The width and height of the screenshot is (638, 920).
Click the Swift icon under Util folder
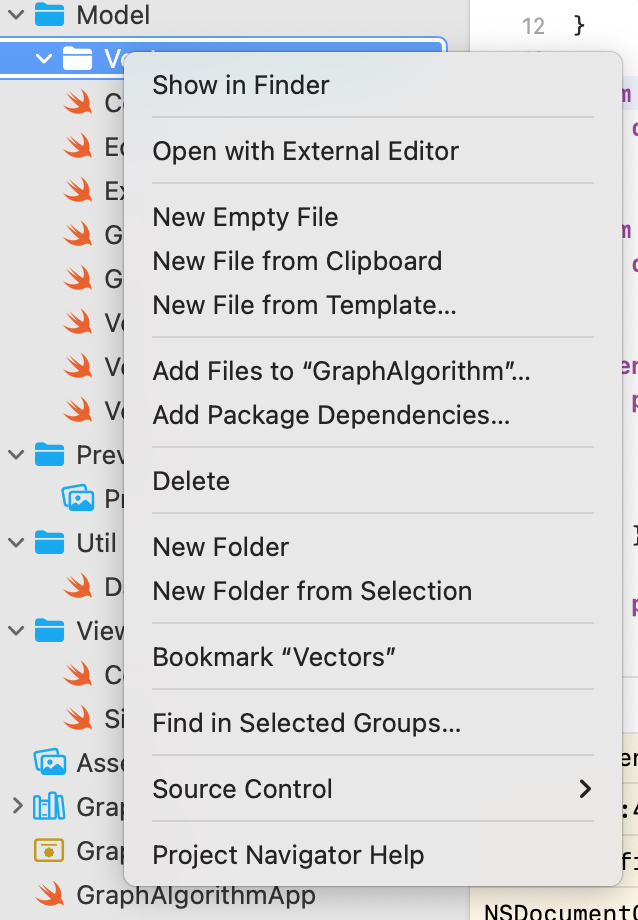coord(77,587)
